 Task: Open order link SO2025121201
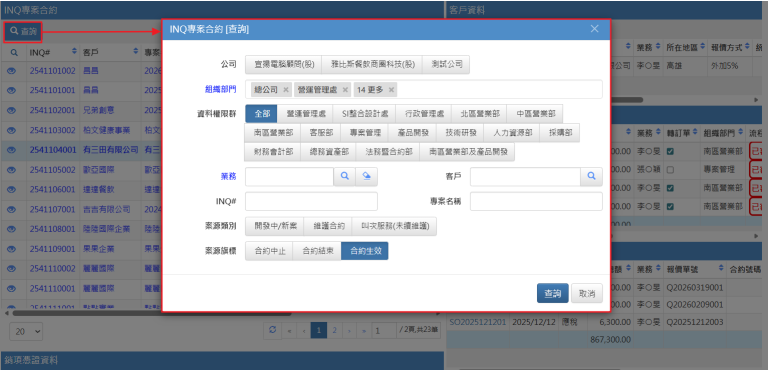pos(477,322)
